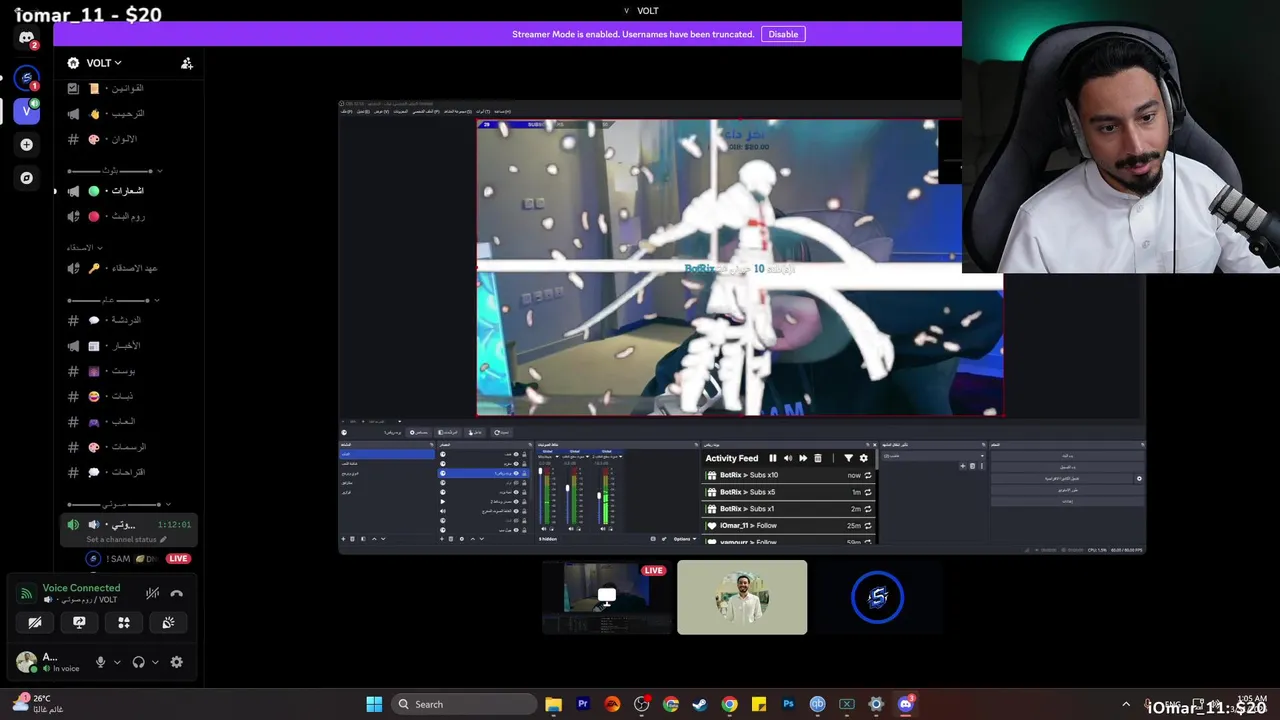Screen dimensions: 1280x720
Task: Join the روم البث voice channel
Action: [128, 216]
